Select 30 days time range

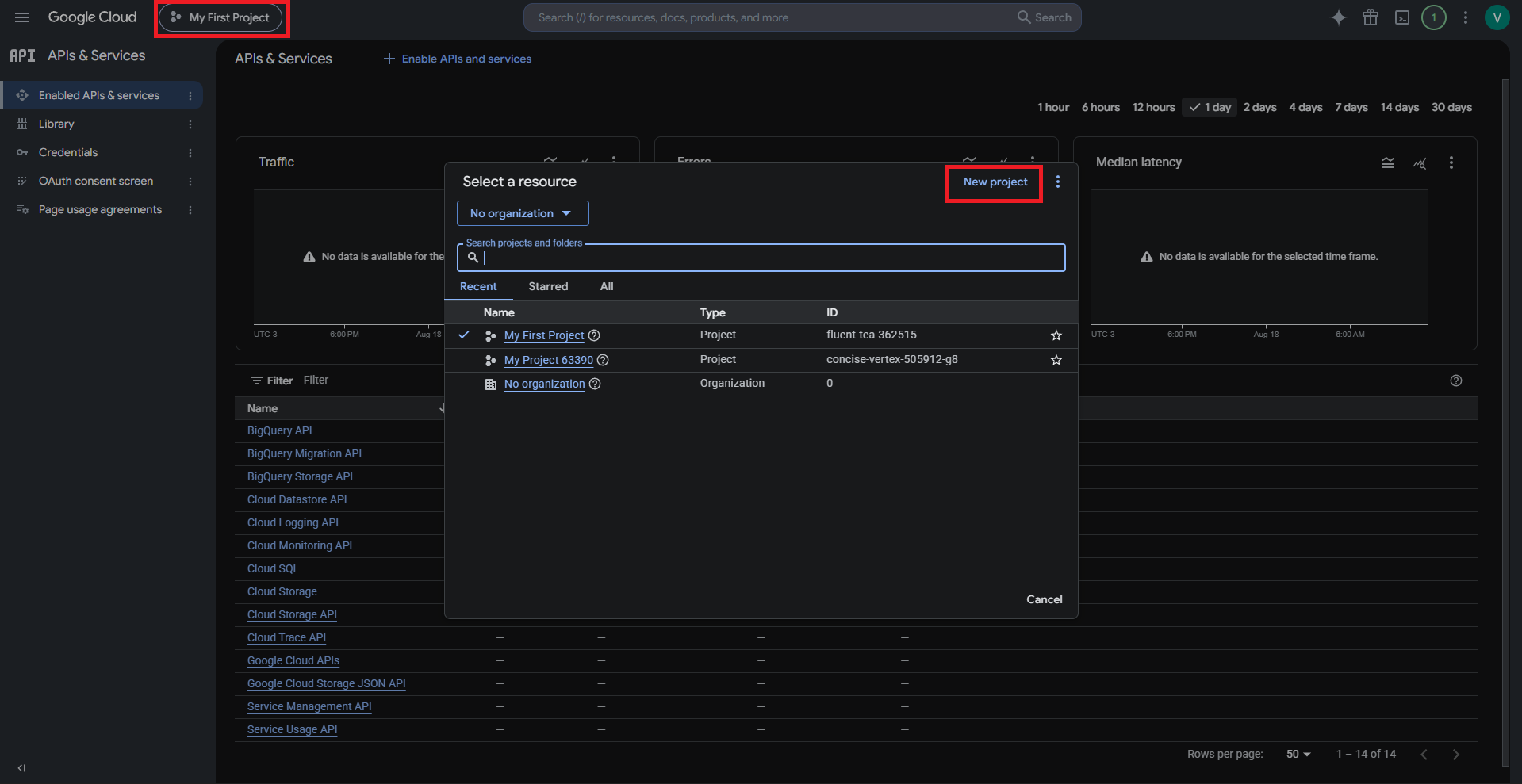1451,107
